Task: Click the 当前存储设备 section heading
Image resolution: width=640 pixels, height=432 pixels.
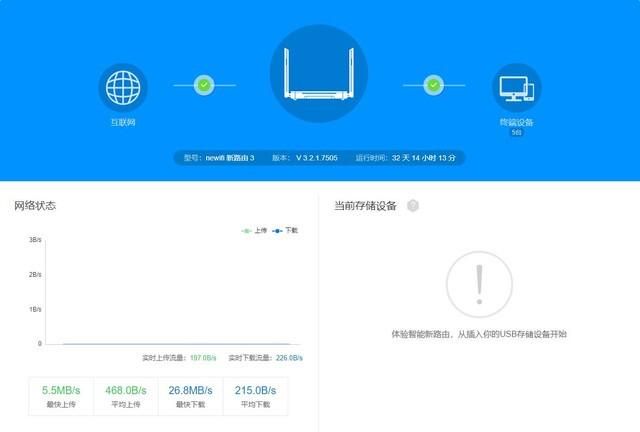Action: (365, 206)
